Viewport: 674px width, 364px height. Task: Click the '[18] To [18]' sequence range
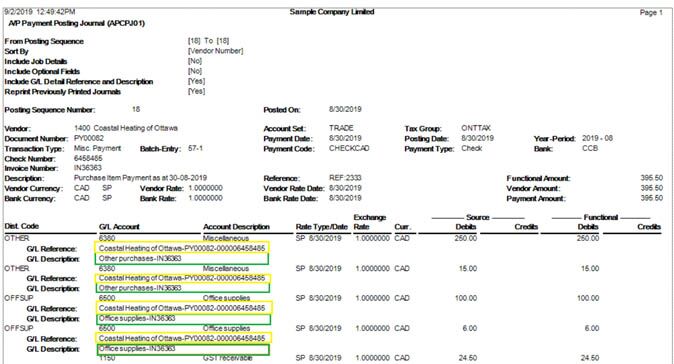tap(208, 41)
